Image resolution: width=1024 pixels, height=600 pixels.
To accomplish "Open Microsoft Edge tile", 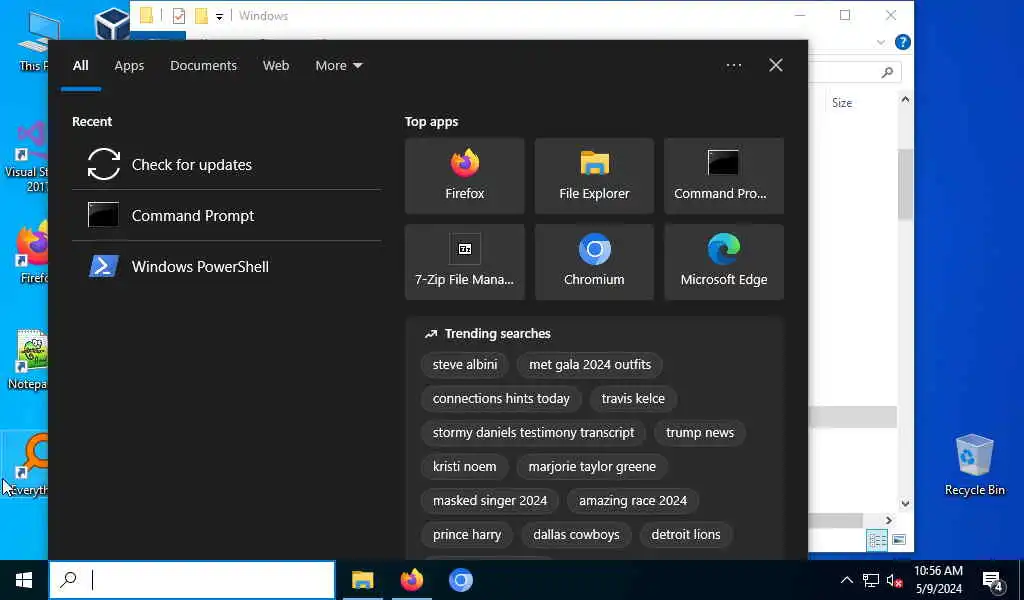I will (x=724, y=262).
